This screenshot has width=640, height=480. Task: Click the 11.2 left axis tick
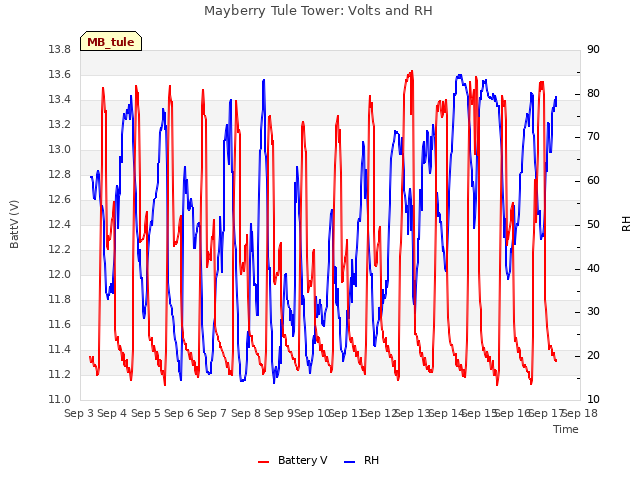tap(60, 374)
